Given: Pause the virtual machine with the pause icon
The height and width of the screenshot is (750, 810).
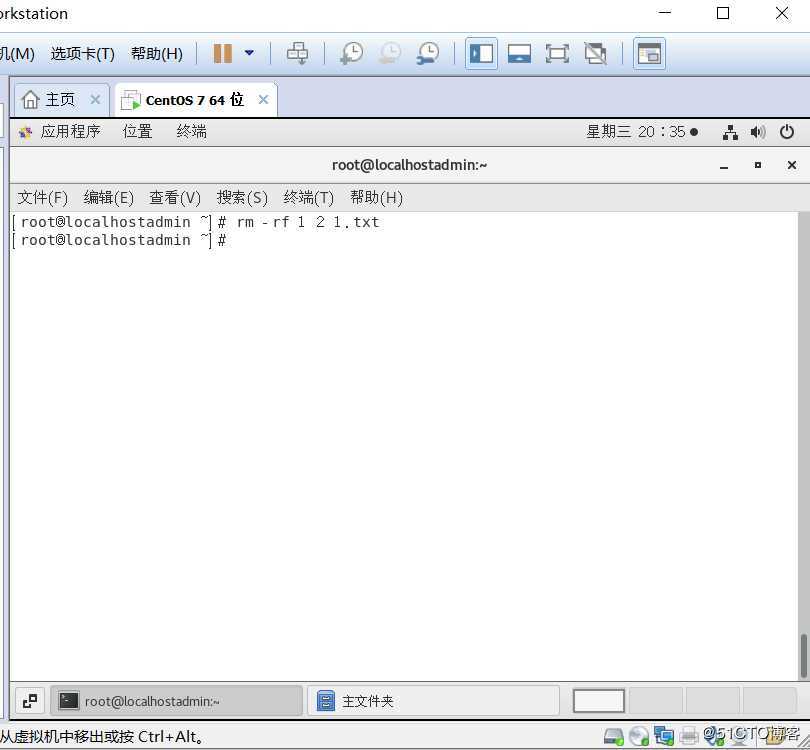Looking at the screenshot, I should tap(223, 53).
